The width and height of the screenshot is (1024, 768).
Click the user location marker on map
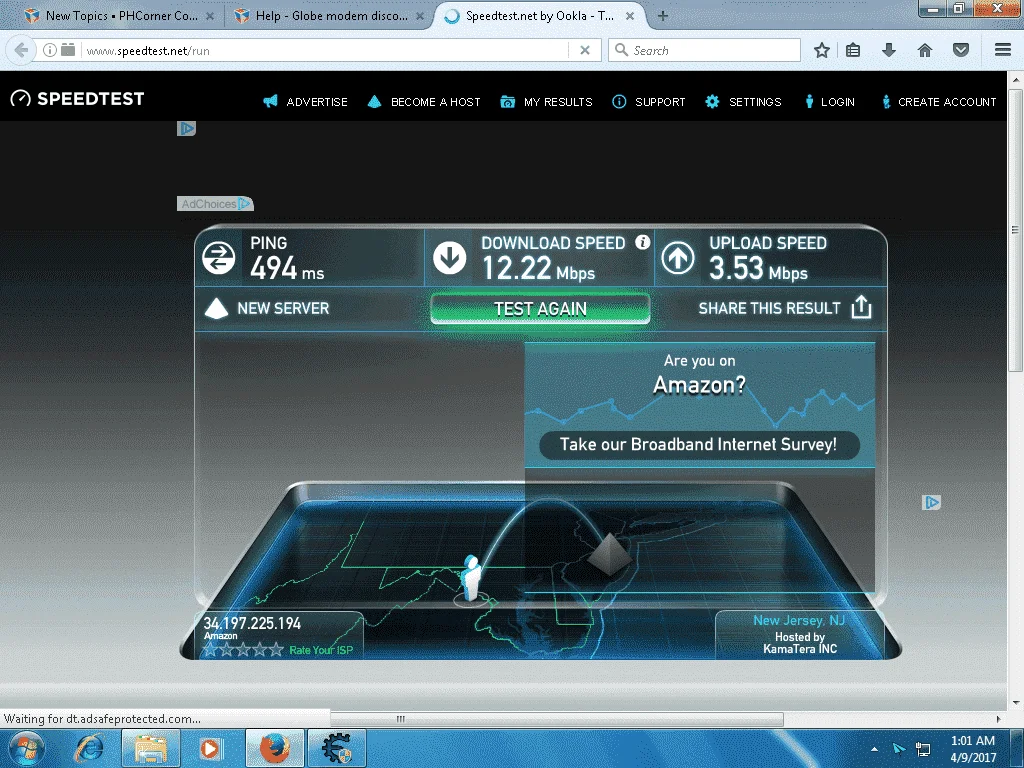click(471, 579)
